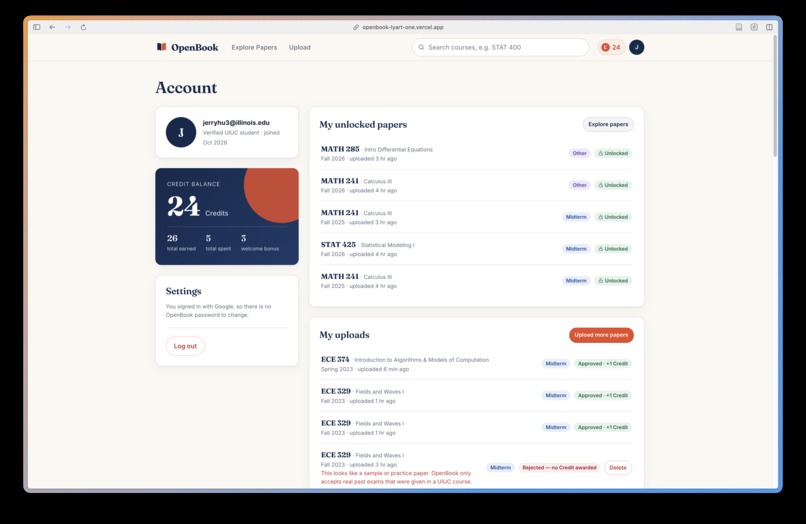Click the search magnifier icon
The height and width of the screenshot is (524, 806).
click(x=422, y=47)
